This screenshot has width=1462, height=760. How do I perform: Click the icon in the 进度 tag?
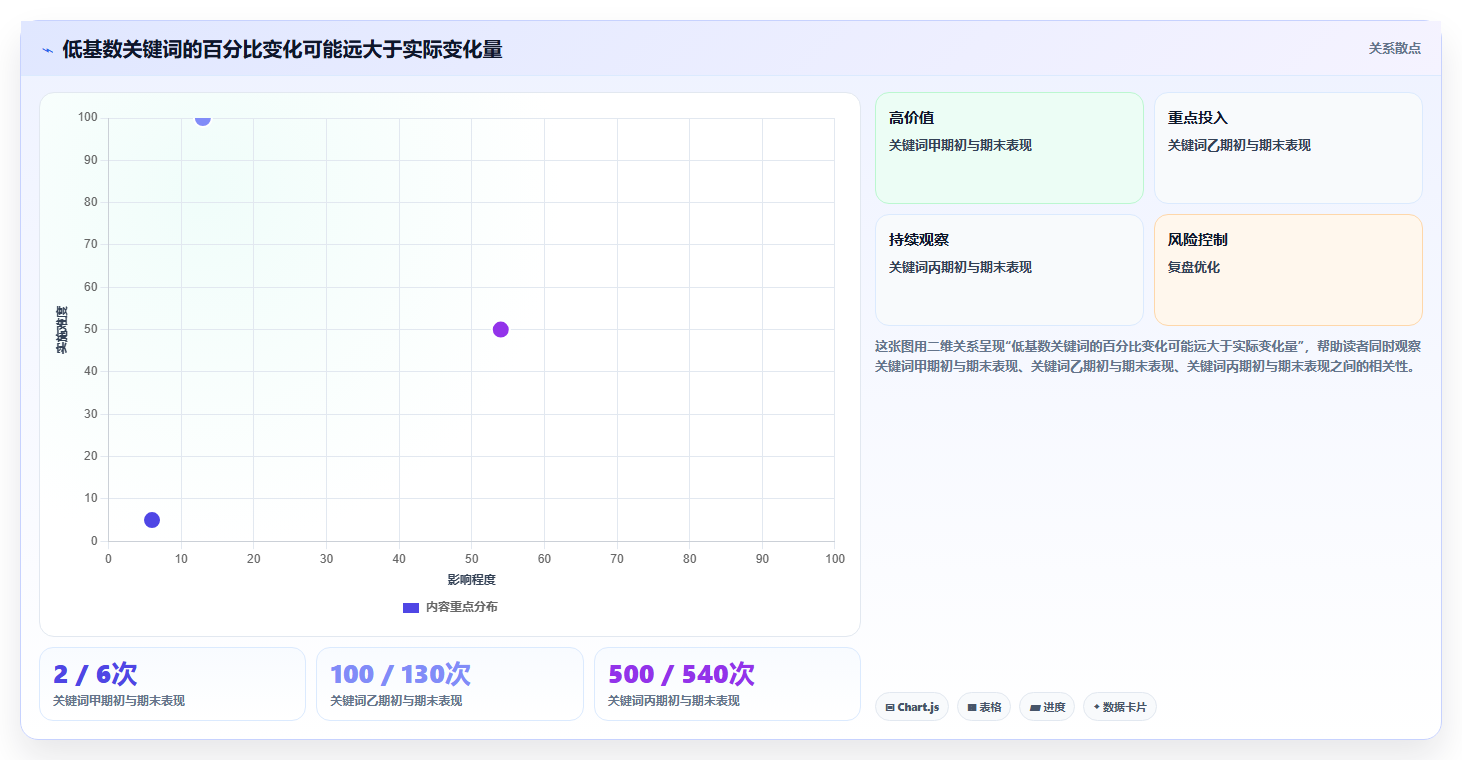(x=1035, y=707)
